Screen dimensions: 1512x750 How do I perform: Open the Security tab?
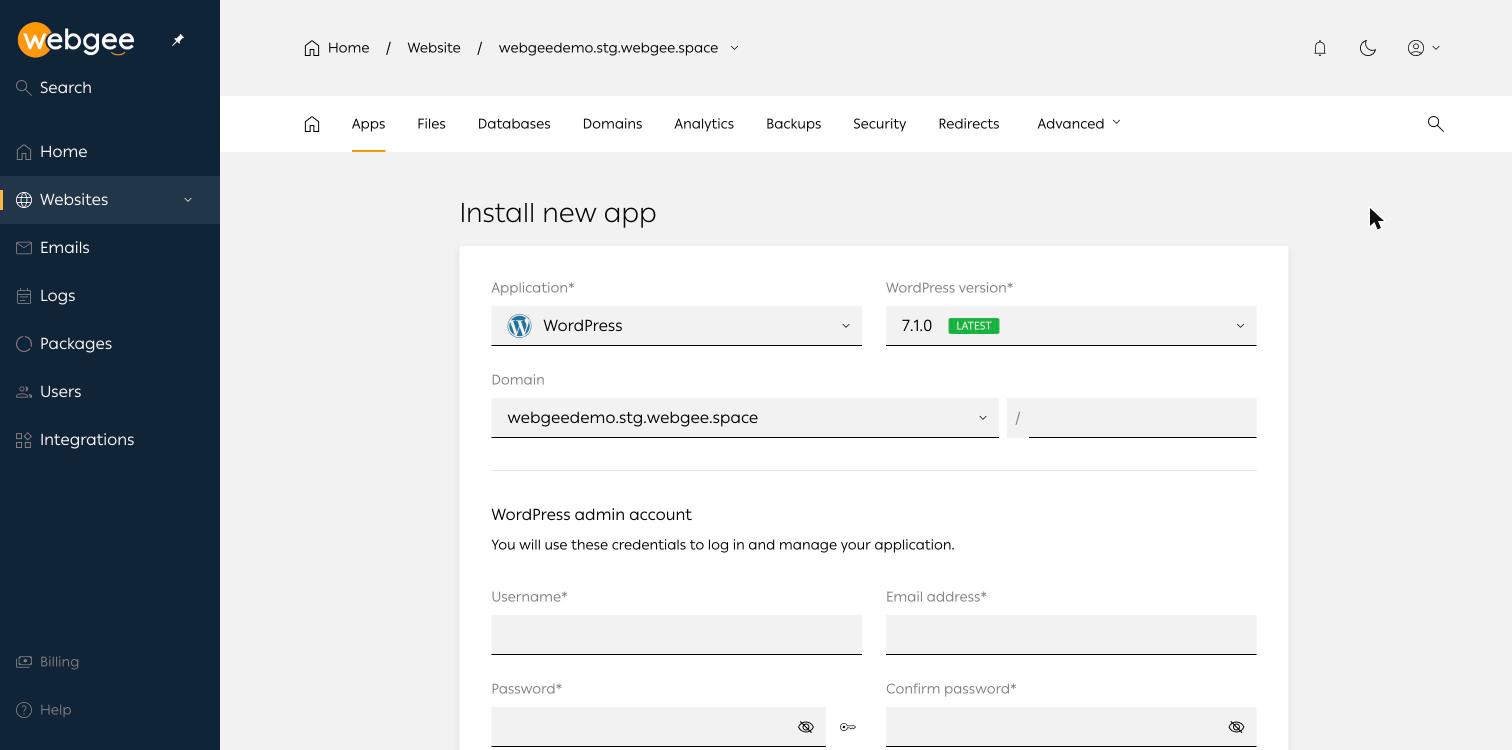point(880,124)
